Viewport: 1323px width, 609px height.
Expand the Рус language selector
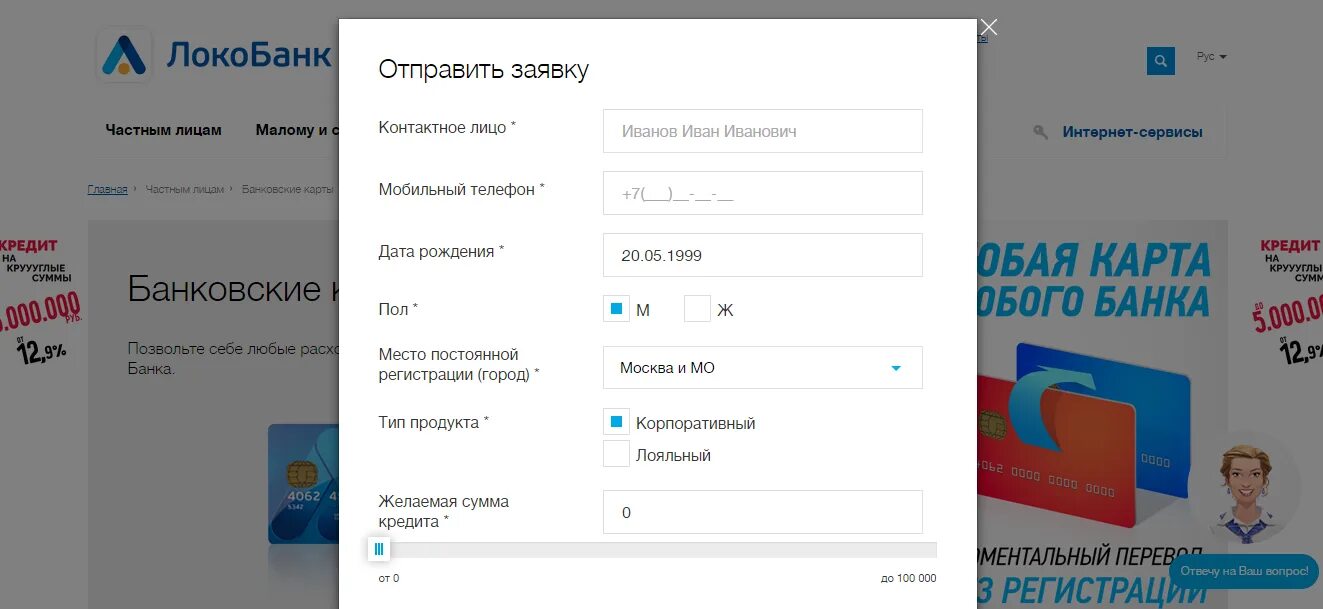(x=1211, y=57)
